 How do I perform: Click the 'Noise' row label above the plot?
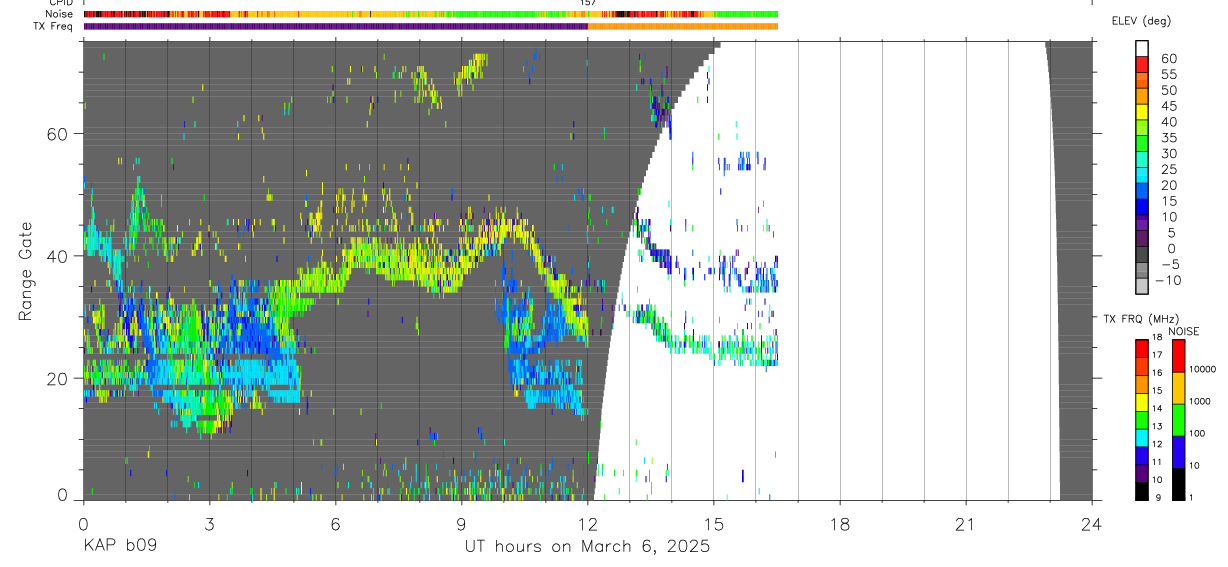pos(59,14)
